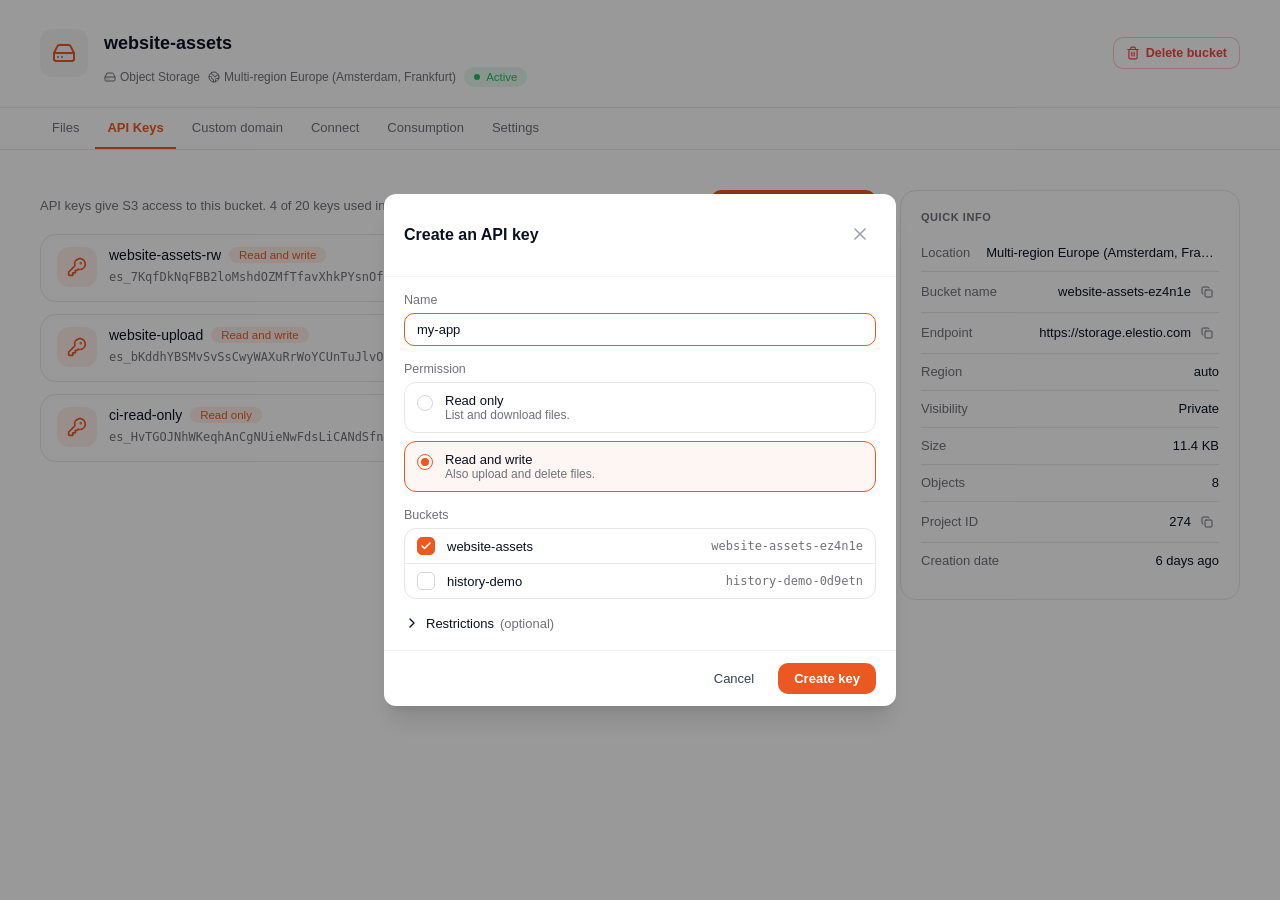Copy the endpoint URL
The height and width of the screenshot is (900, 1280).
1207,333
